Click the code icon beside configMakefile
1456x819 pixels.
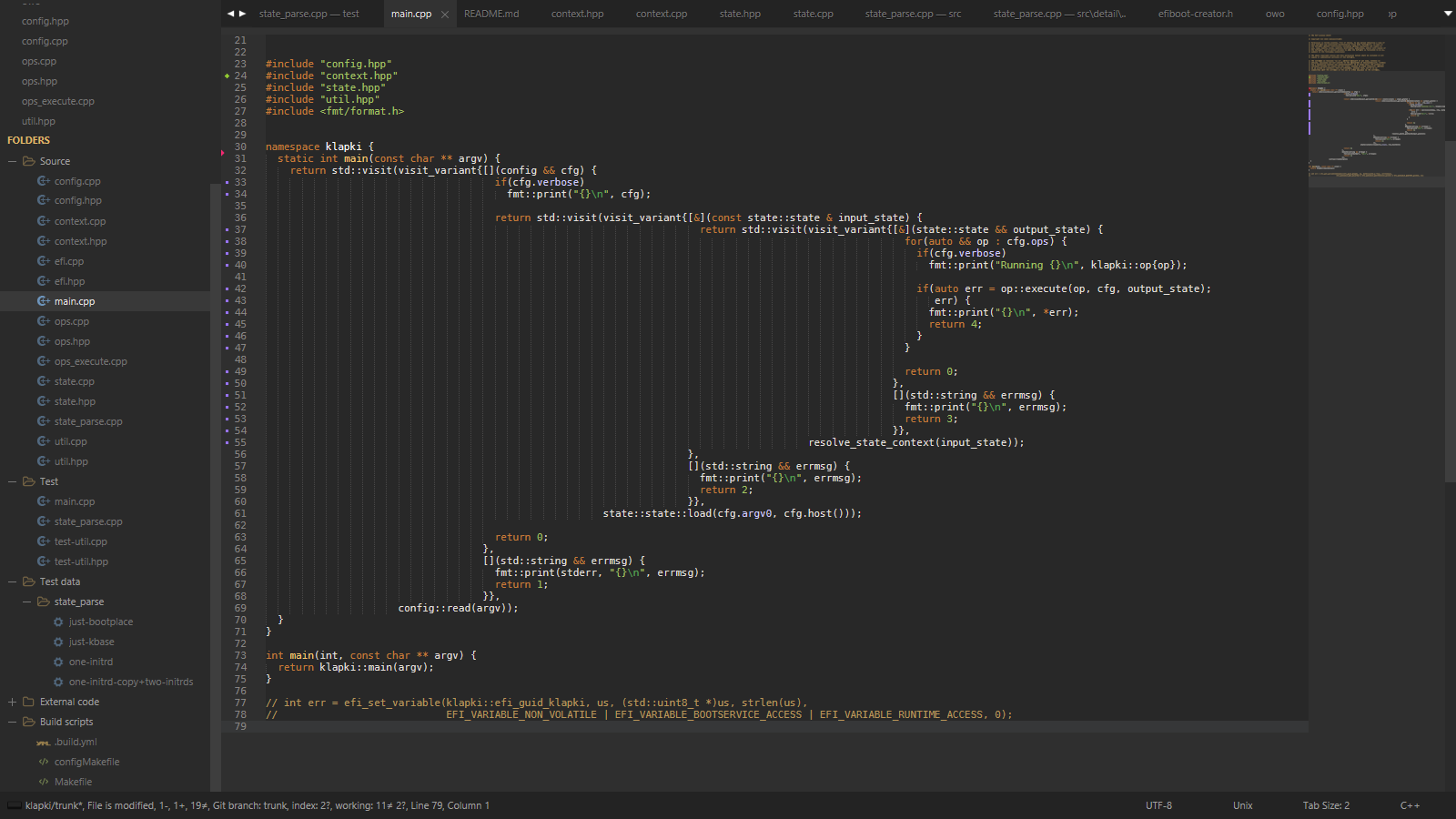(44, 762)
